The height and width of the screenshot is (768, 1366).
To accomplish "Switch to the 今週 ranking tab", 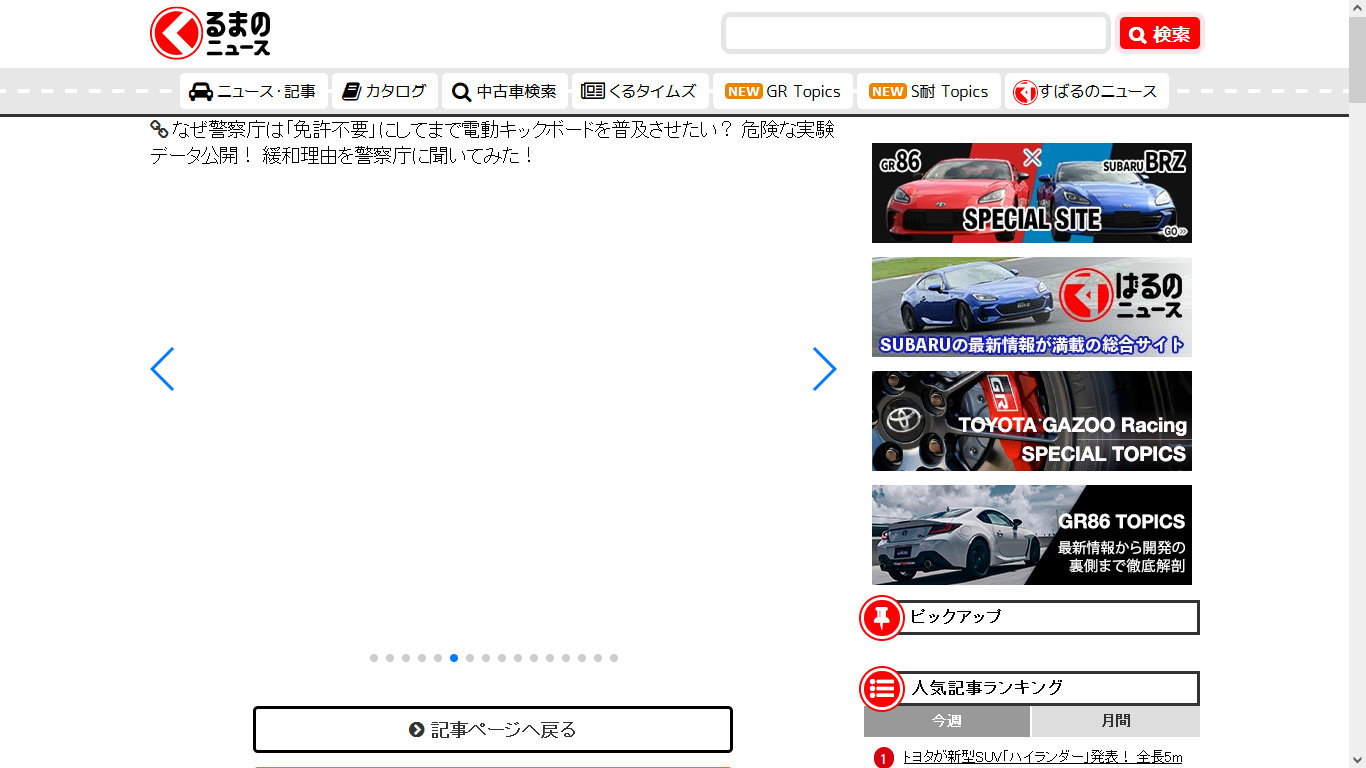I will point(946,721).
